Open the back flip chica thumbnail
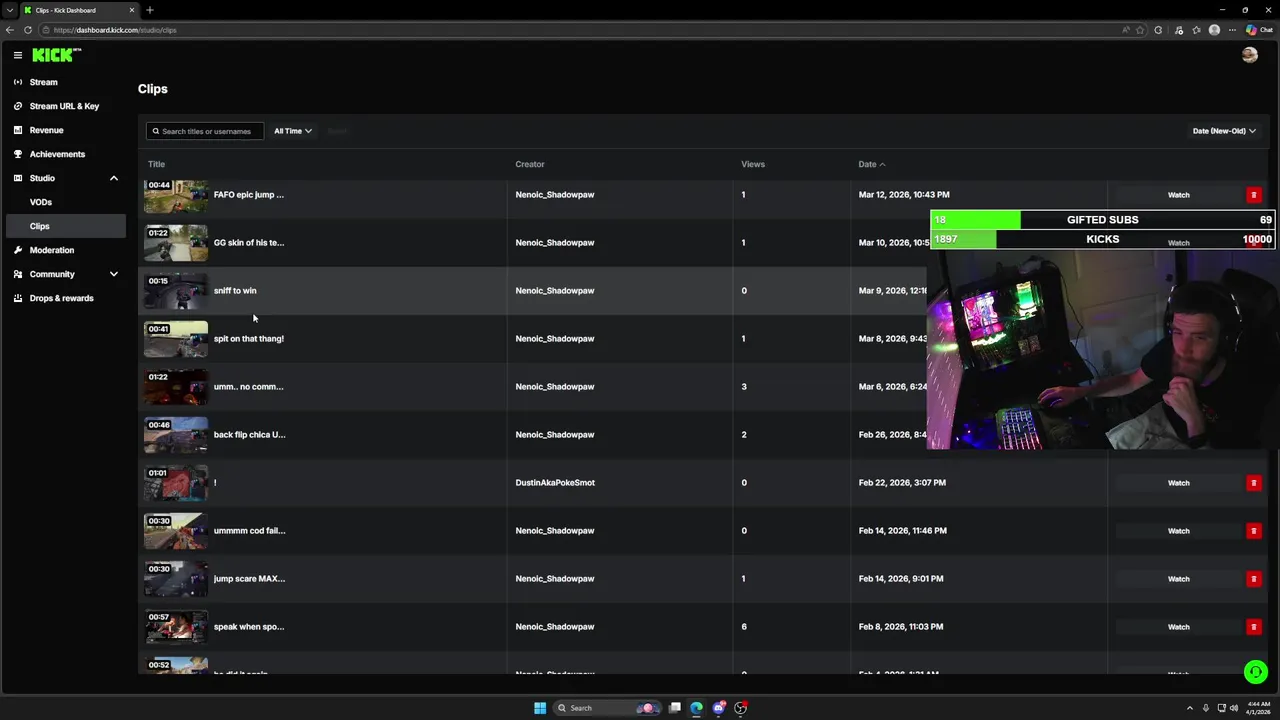The height and width of the screenshot is (720, 1280). pos(176,435)
